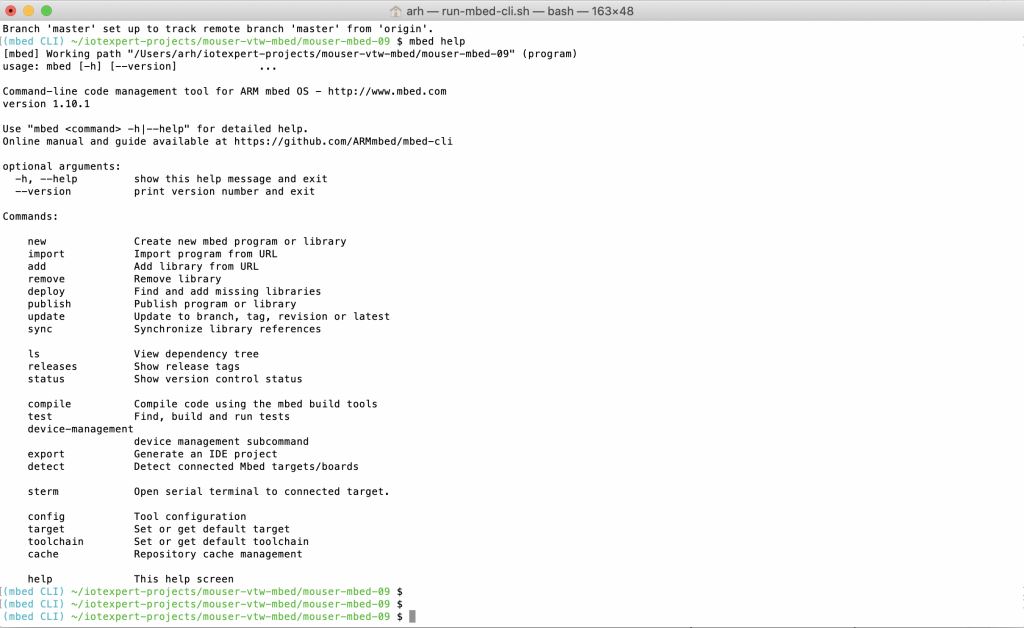The height and width of the screenshot is (628, 1024).
Task: Click the terminal cursor at the last prompt
Action: pos(412,616)
